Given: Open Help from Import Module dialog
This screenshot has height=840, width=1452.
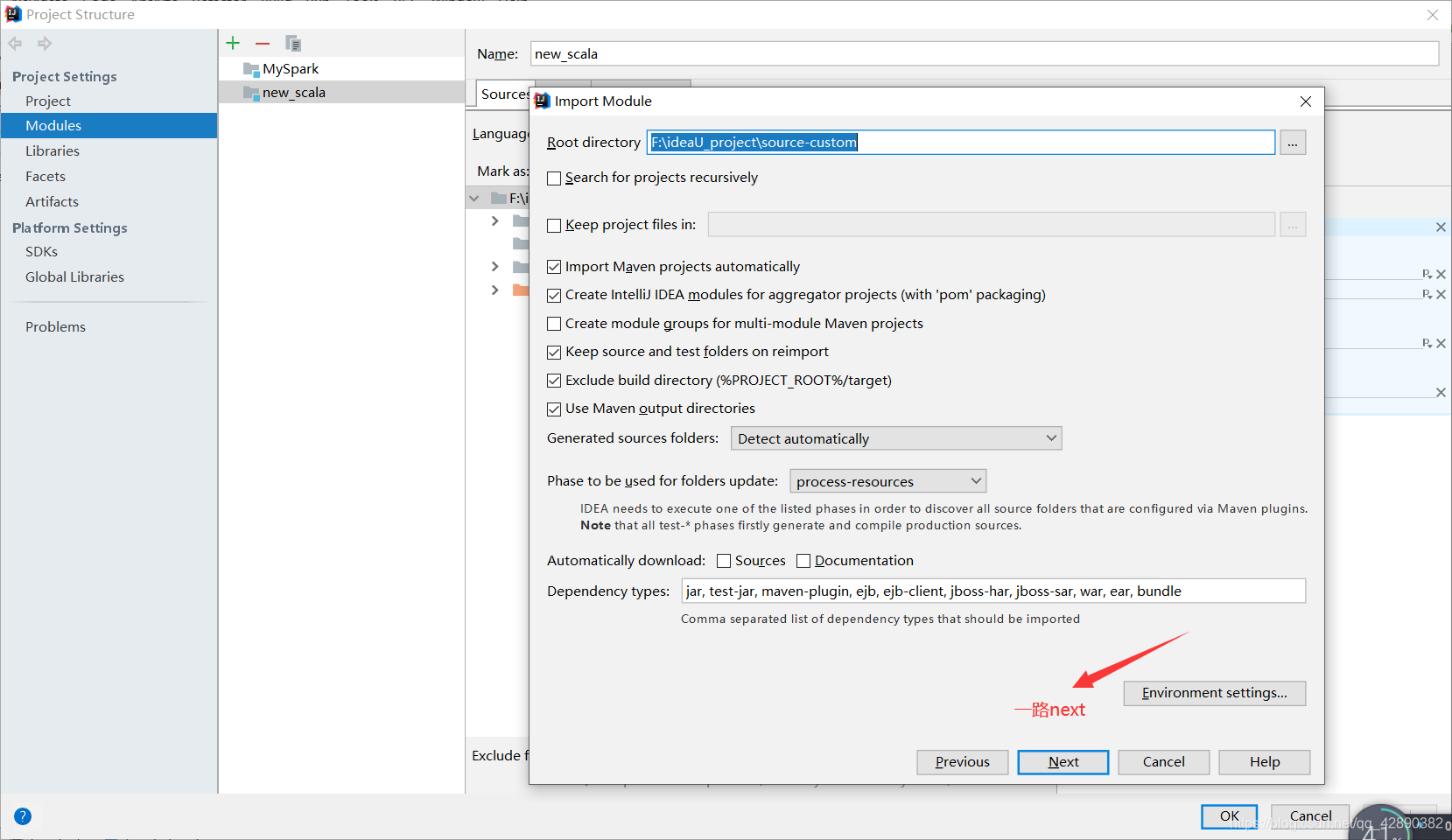Looking at the screenshot, I should pos(1265,762).
